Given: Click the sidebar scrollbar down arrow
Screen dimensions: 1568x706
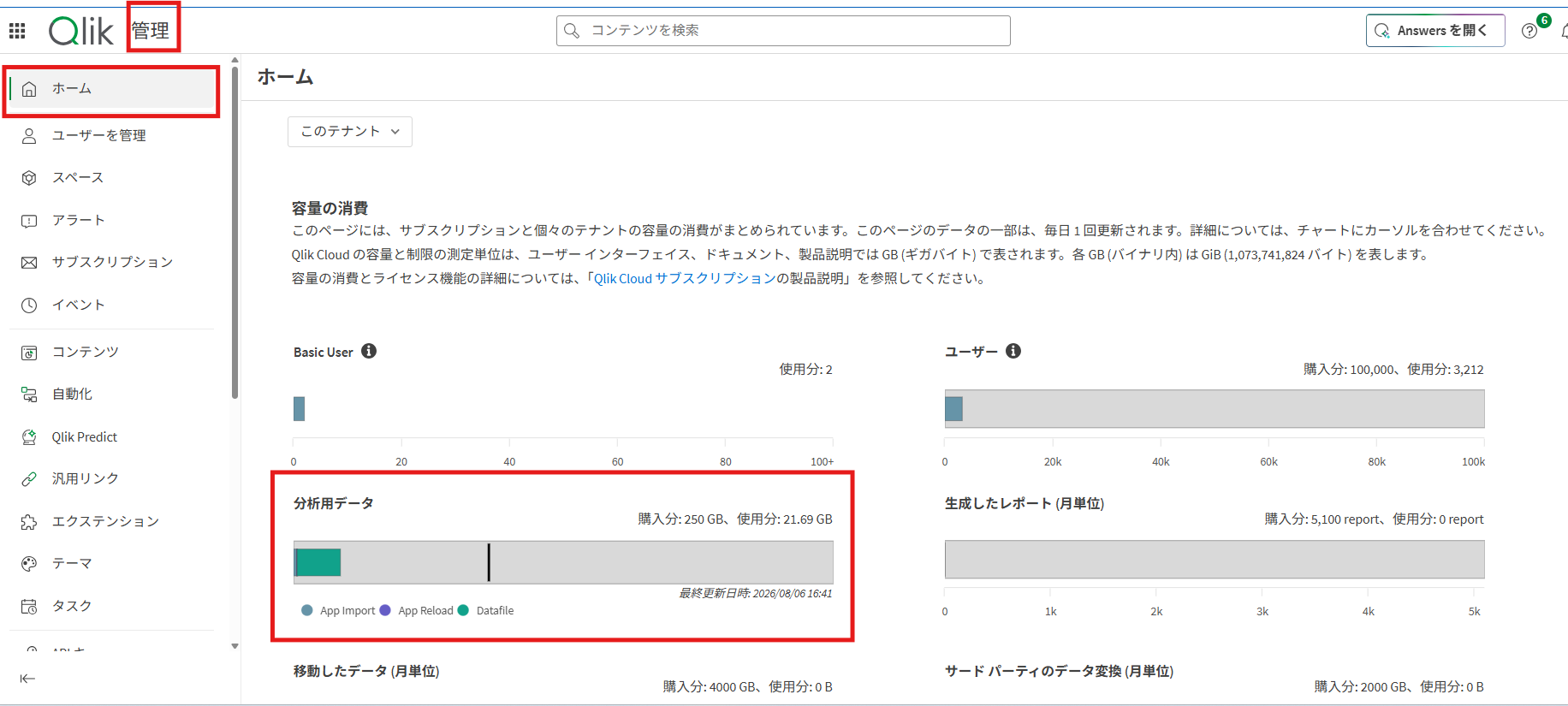Looking at the screenshot, I should (x=235, y=647).
